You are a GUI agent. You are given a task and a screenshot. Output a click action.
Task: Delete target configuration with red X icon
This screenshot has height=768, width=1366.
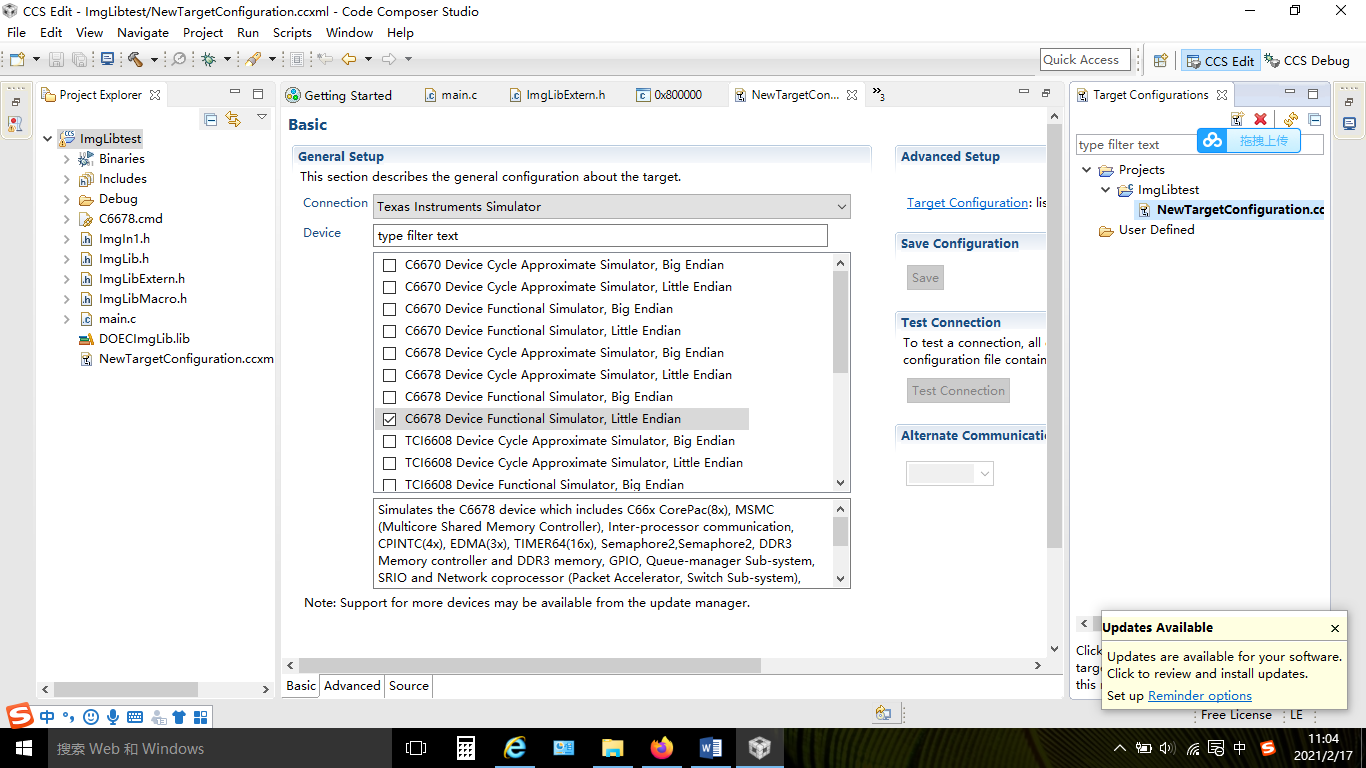[x=1260, y=119]
